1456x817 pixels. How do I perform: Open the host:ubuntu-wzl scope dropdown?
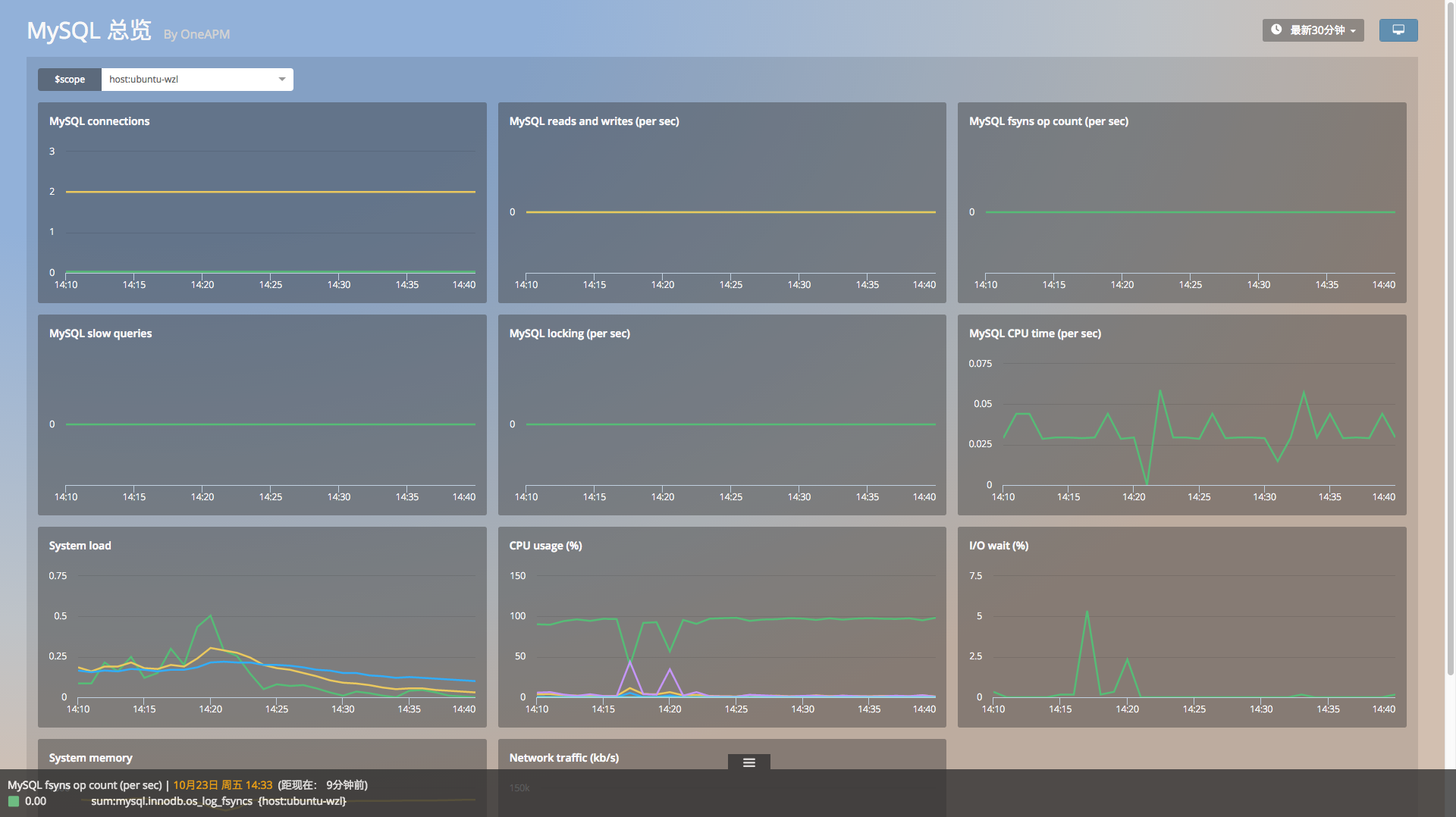point(197,80)
